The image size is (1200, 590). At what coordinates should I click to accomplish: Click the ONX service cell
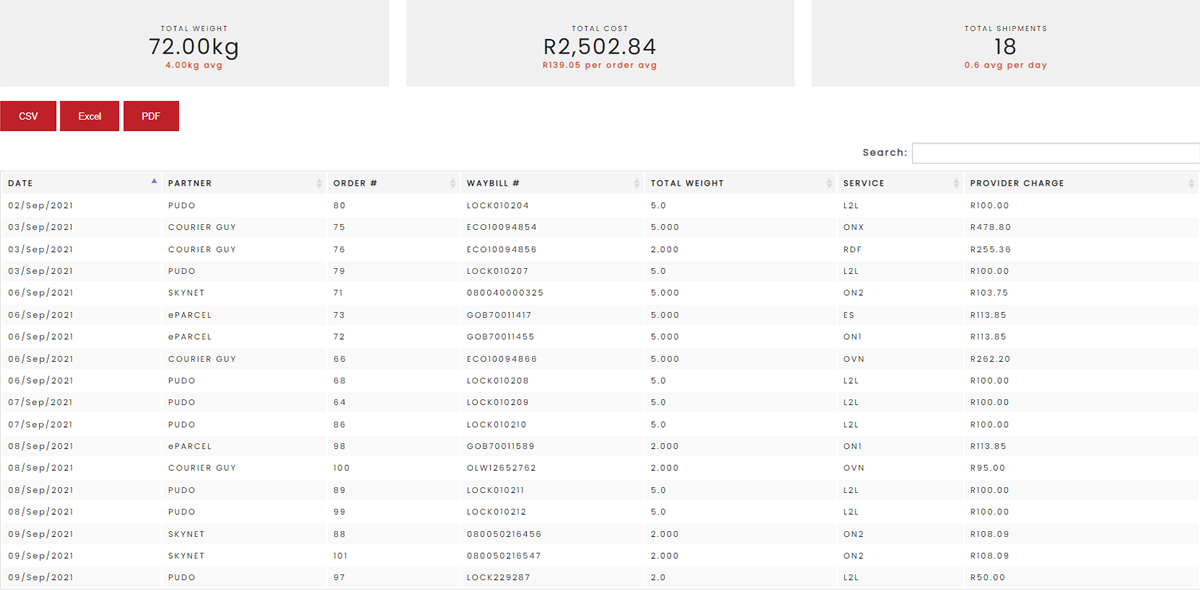853,227
